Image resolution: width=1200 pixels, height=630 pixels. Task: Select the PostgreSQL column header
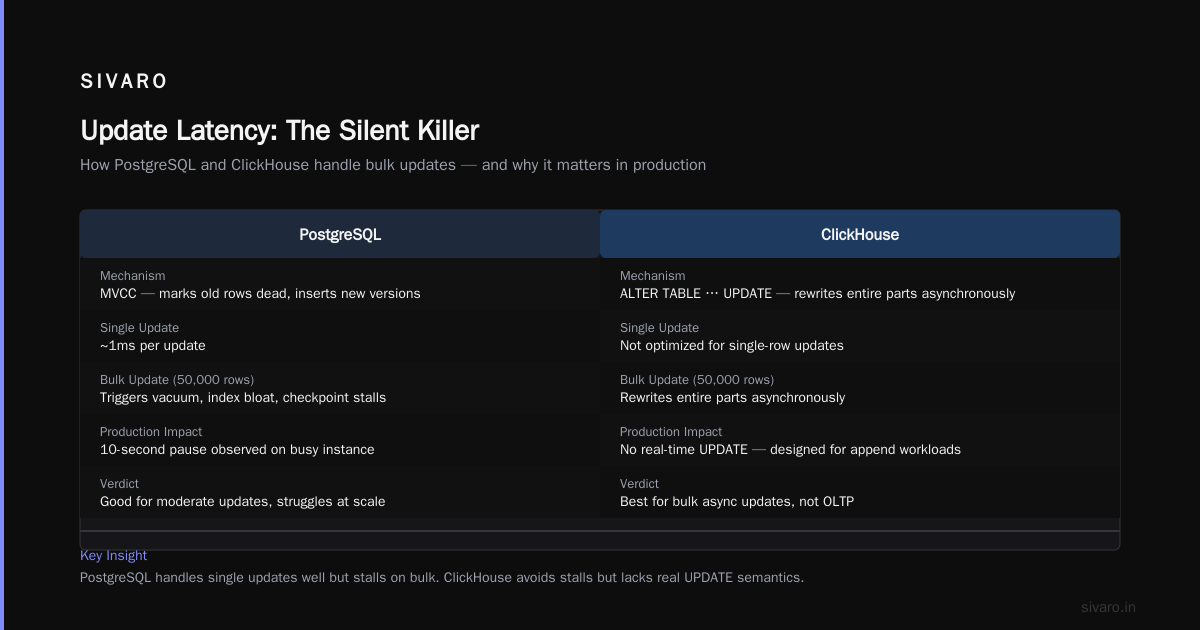coord(340,234)
